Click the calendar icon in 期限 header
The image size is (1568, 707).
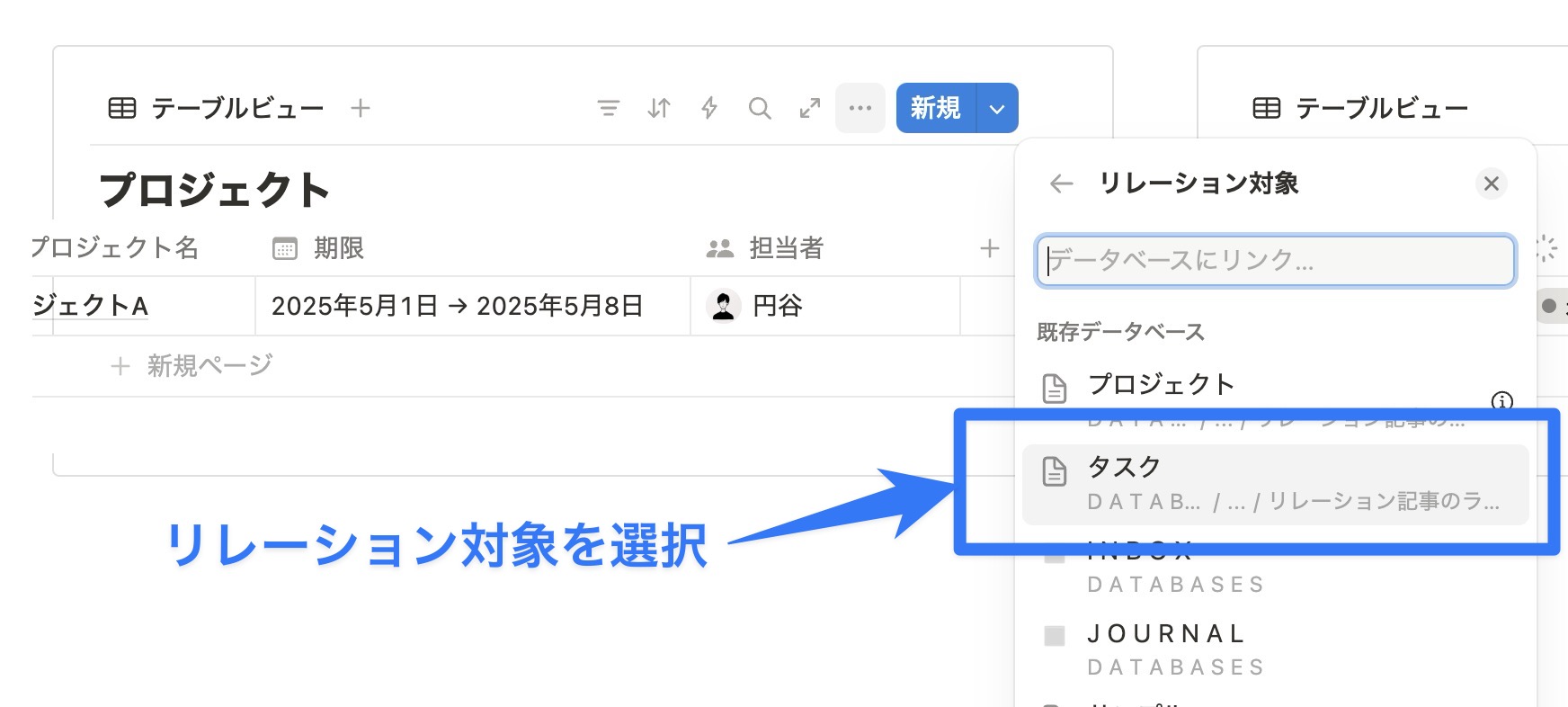[x=285, y=248]
